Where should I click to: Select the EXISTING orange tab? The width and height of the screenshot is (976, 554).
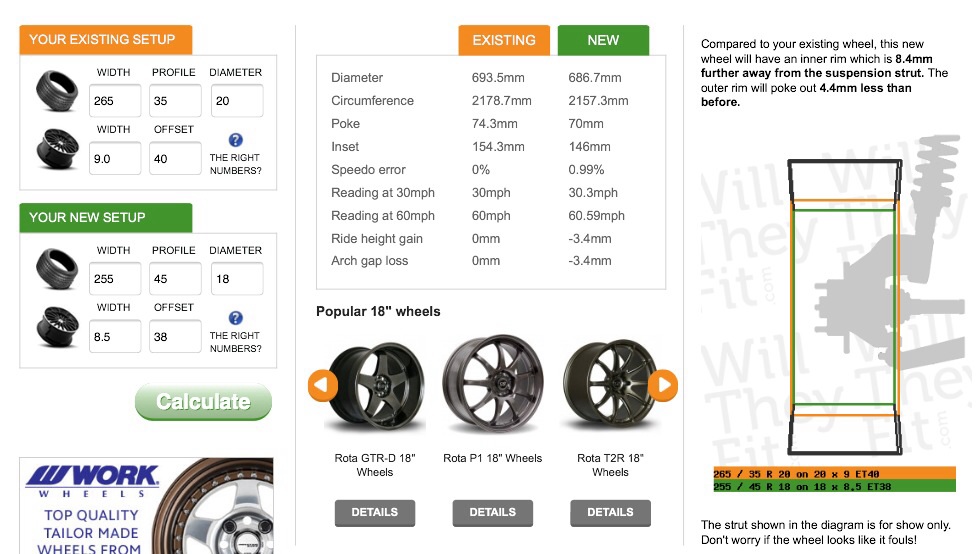(x=504, y=40)
